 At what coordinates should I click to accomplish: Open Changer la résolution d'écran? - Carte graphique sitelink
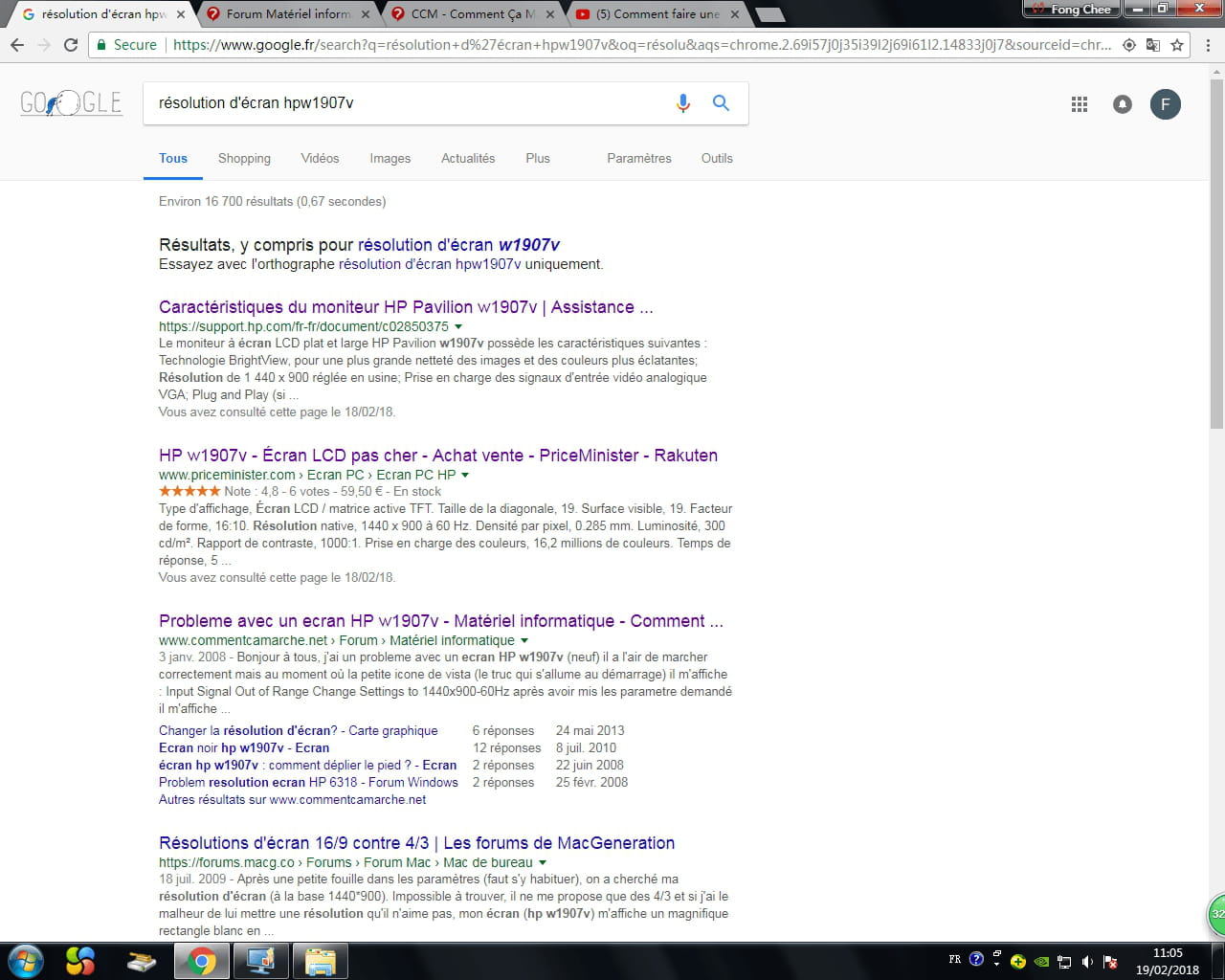[x=299, y=730]
